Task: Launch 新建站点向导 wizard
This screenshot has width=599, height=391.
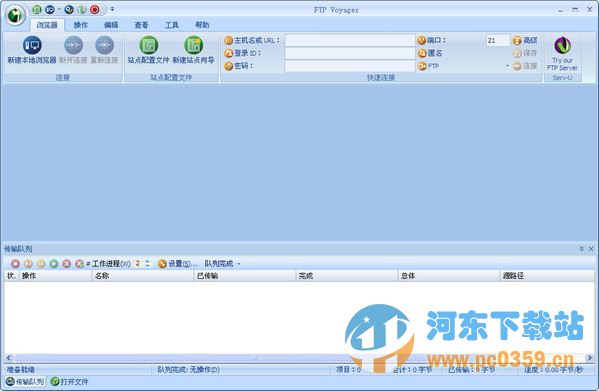Action: tap(194, 50)
